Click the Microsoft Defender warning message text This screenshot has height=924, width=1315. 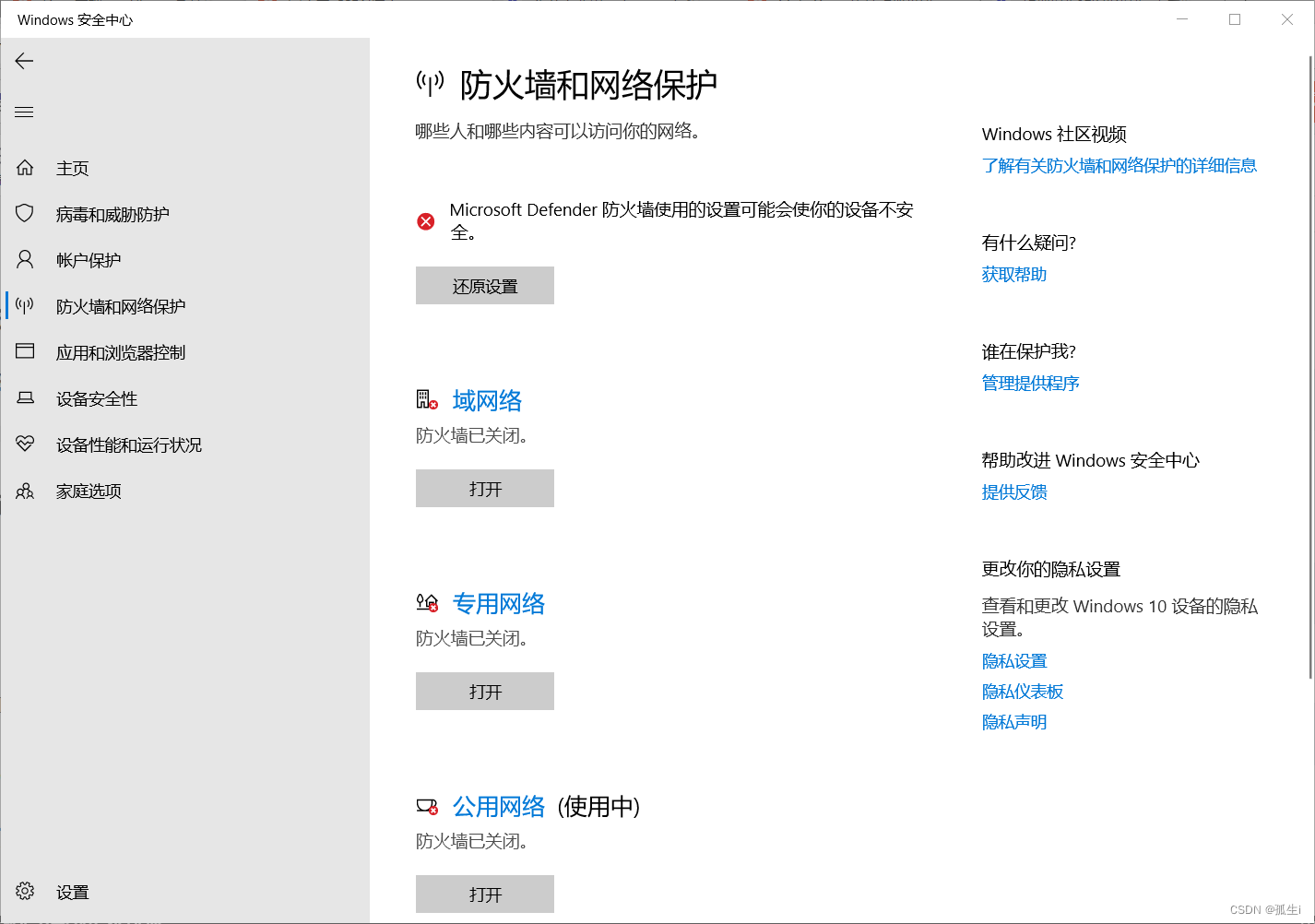coord(681,221)
